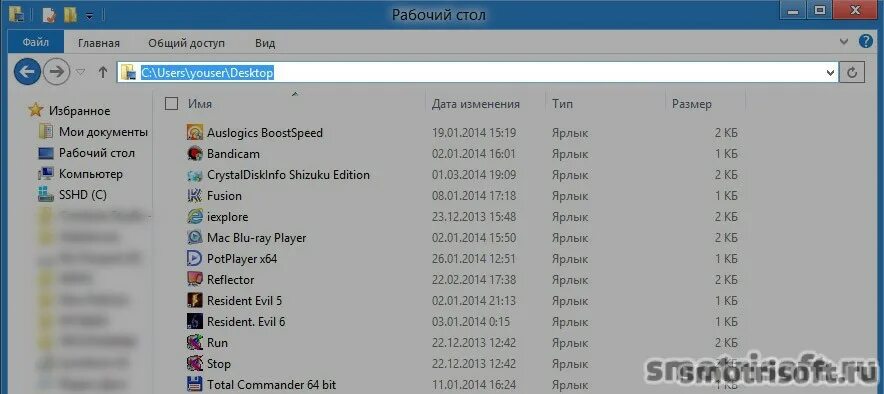This screenshot has height=394, width=884.
Task: Click the date 19.01.2014 15:19
Action: (x=474, y=133)
